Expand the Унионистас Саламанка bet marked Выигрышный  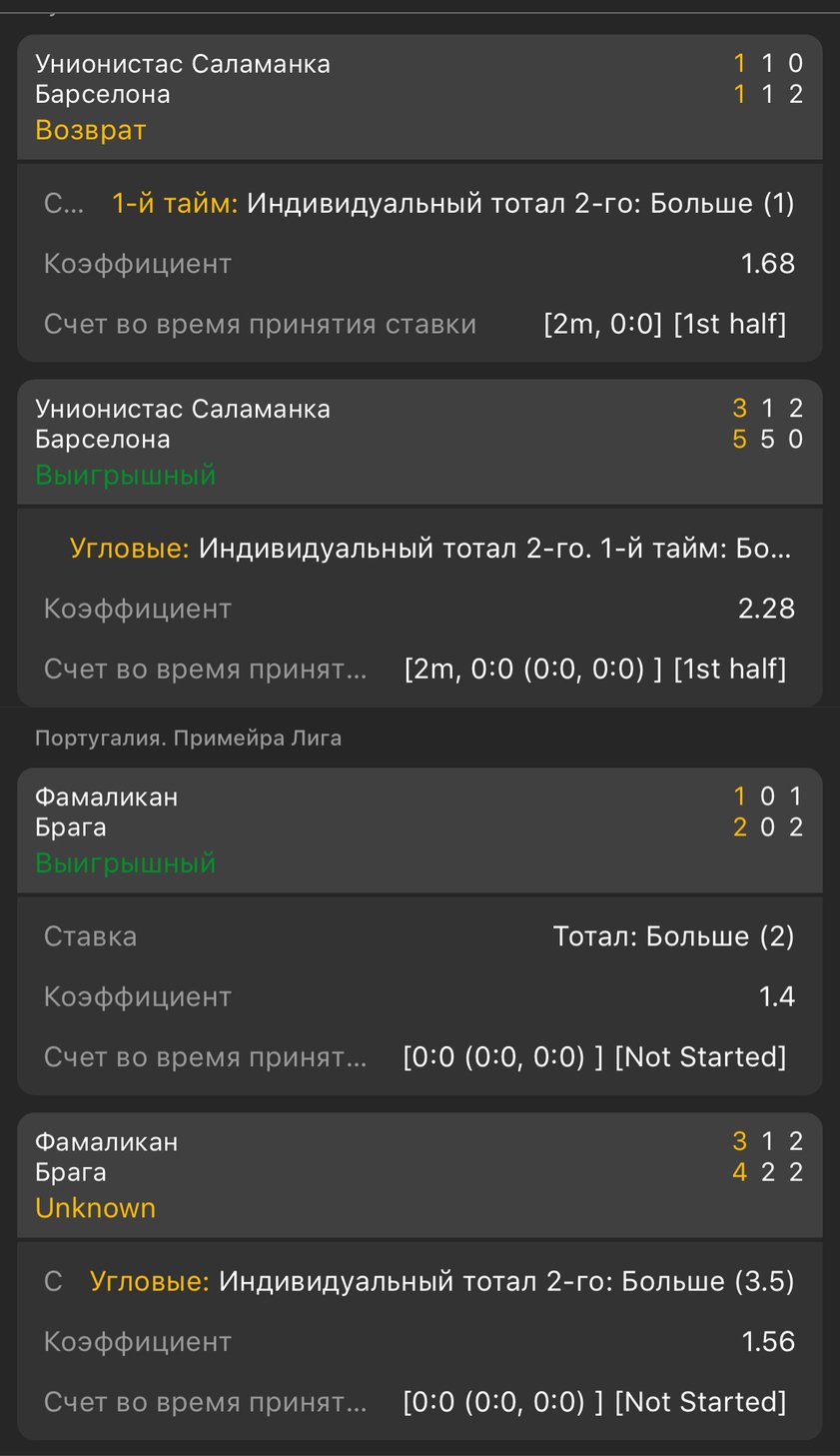(x=420, y=442)
